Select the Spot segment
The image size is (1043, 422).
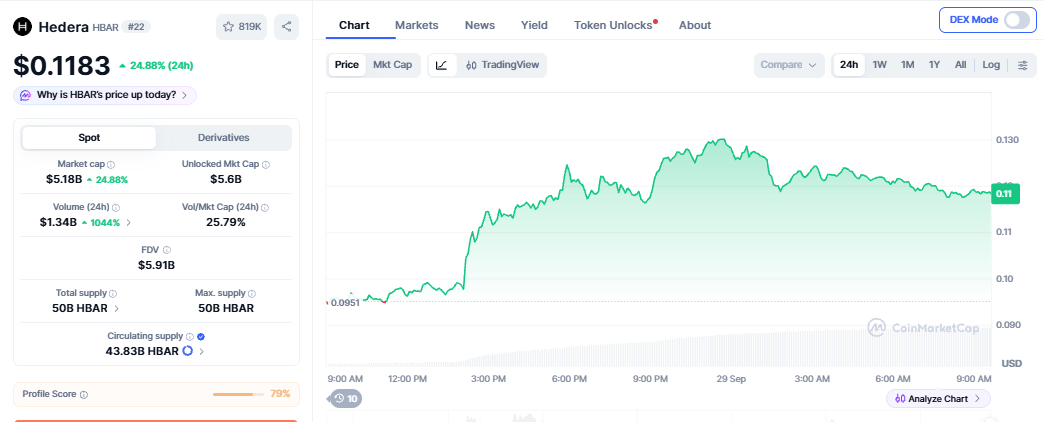(89, 138)
